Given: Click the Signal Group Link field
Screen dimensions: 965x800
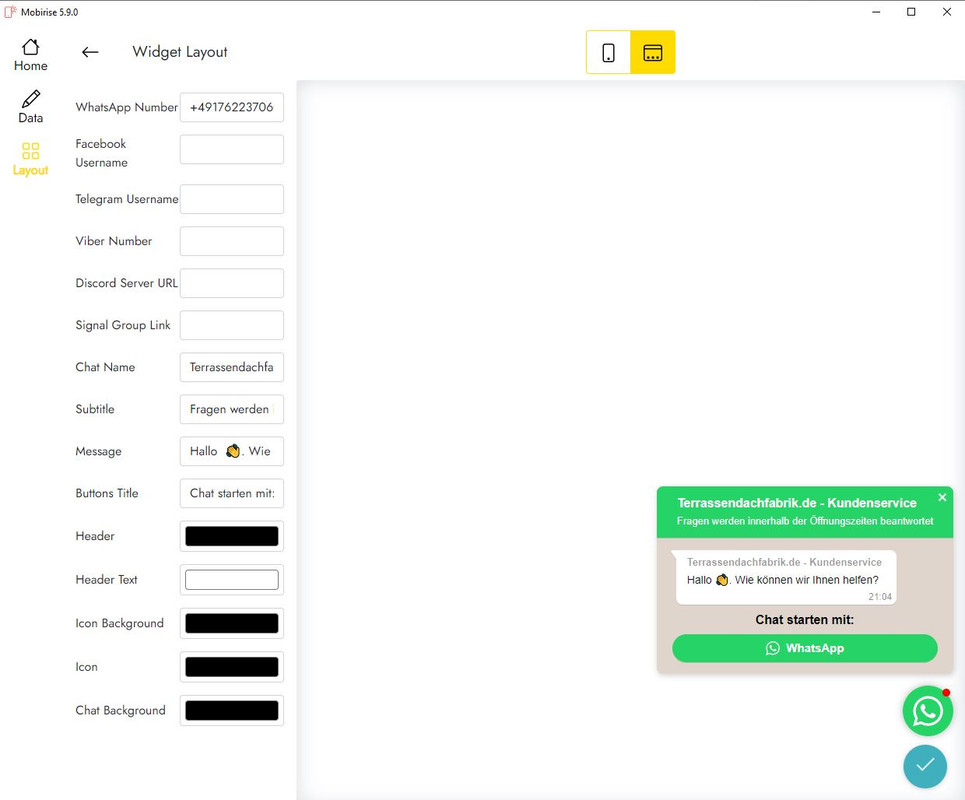Looking at the screenshot, I should pyautogui.click(x=231, y=325).
